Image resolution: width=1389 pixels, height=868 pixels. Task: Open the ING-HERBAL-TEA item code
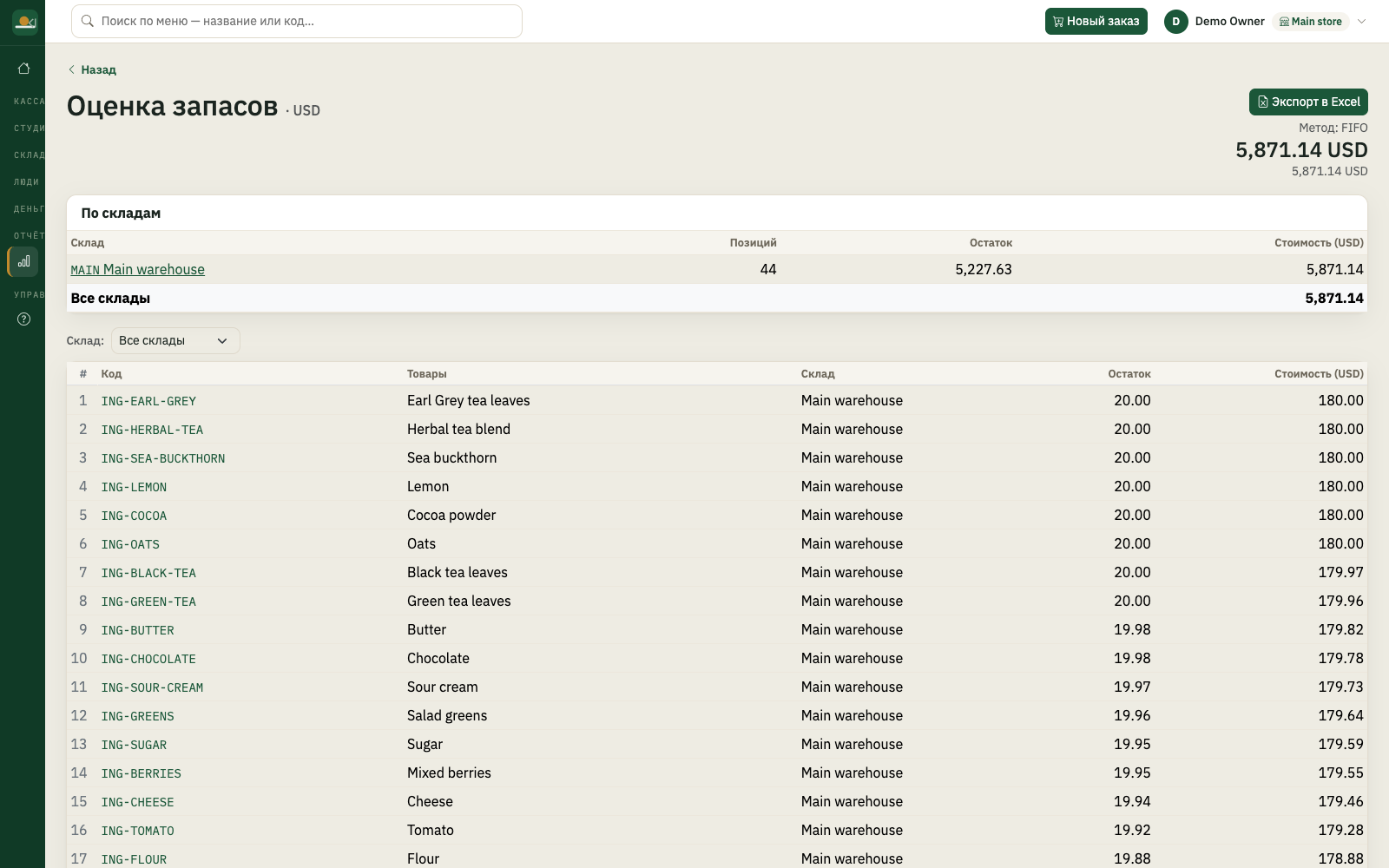[152, 430]
